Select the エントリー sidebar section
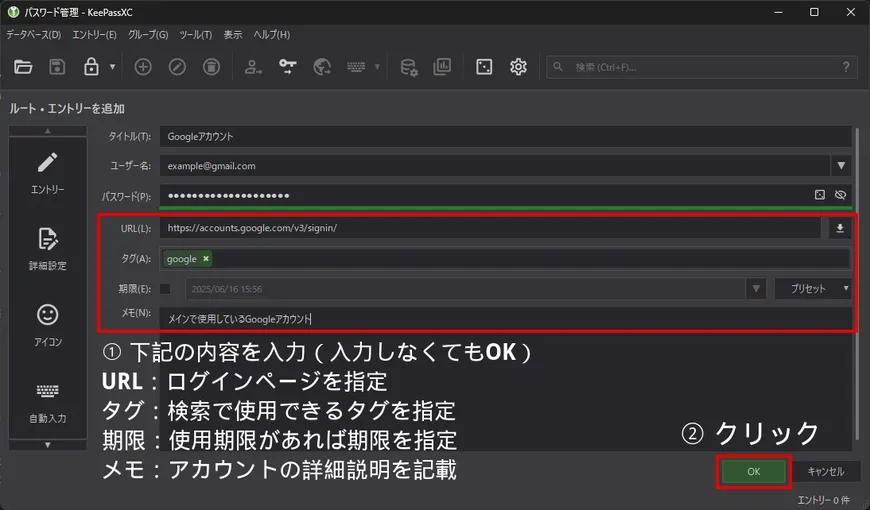Screen dimensions: 870x510 point(48,173)
